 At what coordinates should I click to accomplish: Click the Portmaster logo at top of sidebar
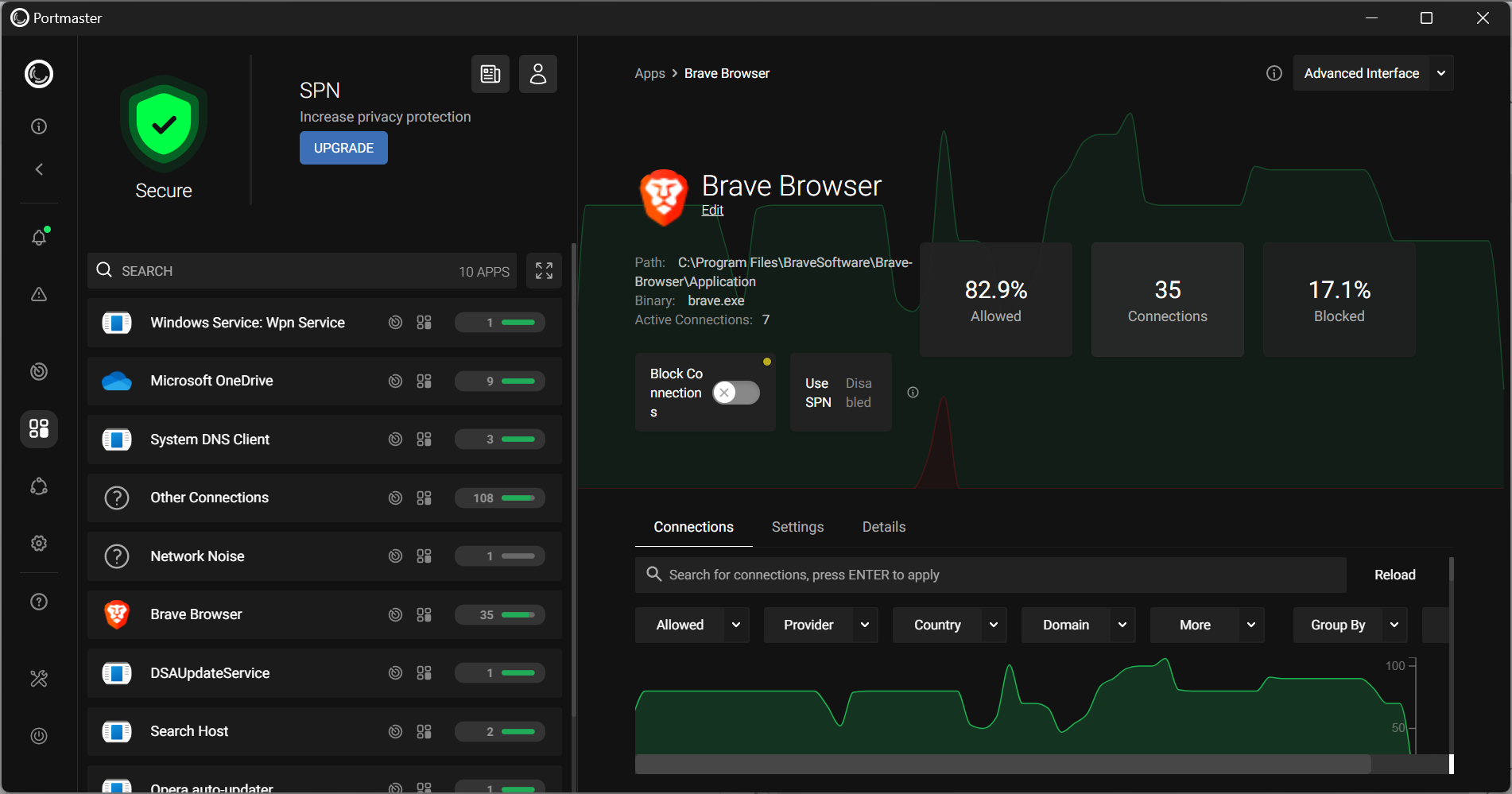click(39, 74)
